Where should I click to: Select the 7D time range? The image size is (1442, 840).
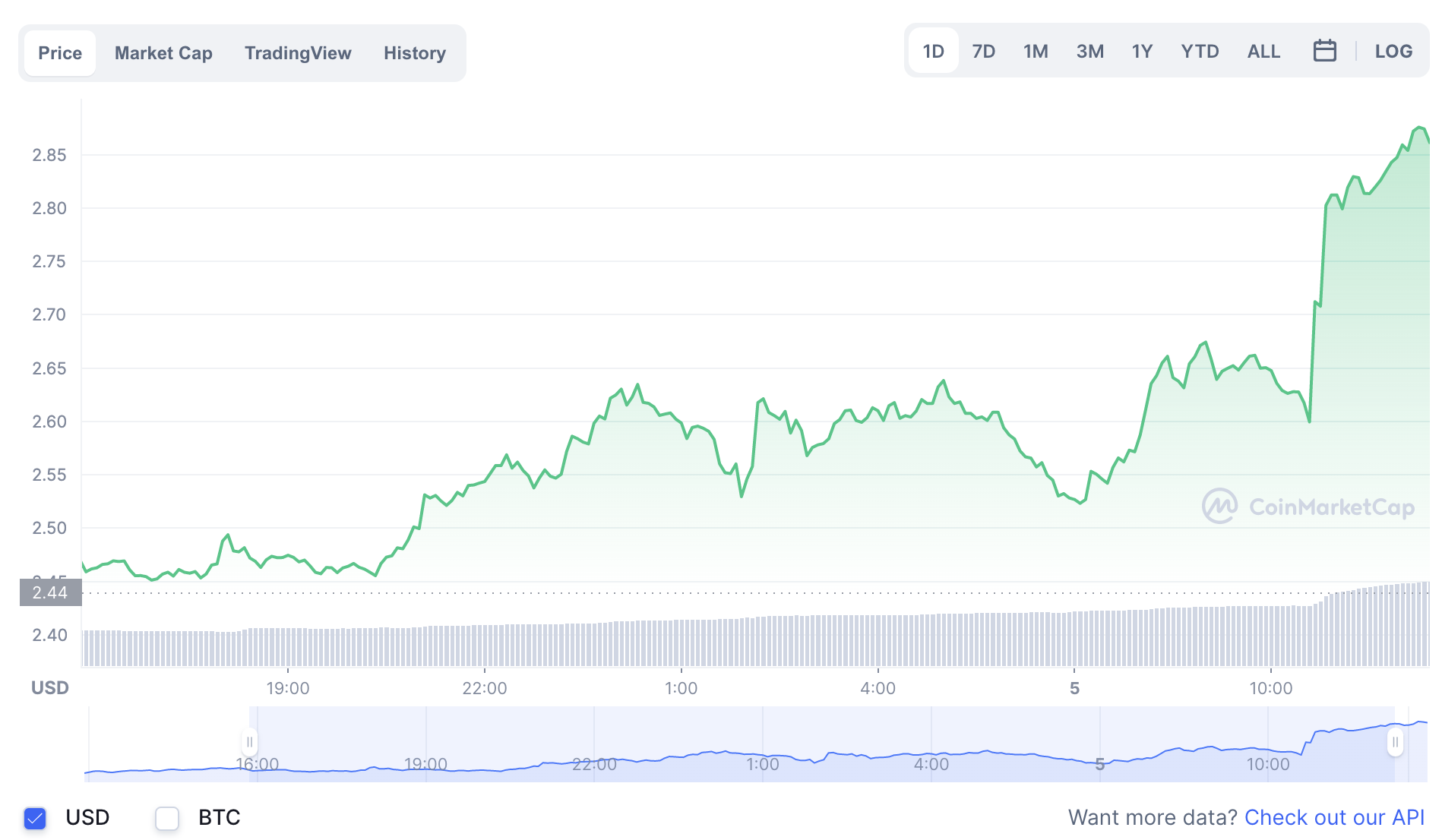(x=983, y=51)
